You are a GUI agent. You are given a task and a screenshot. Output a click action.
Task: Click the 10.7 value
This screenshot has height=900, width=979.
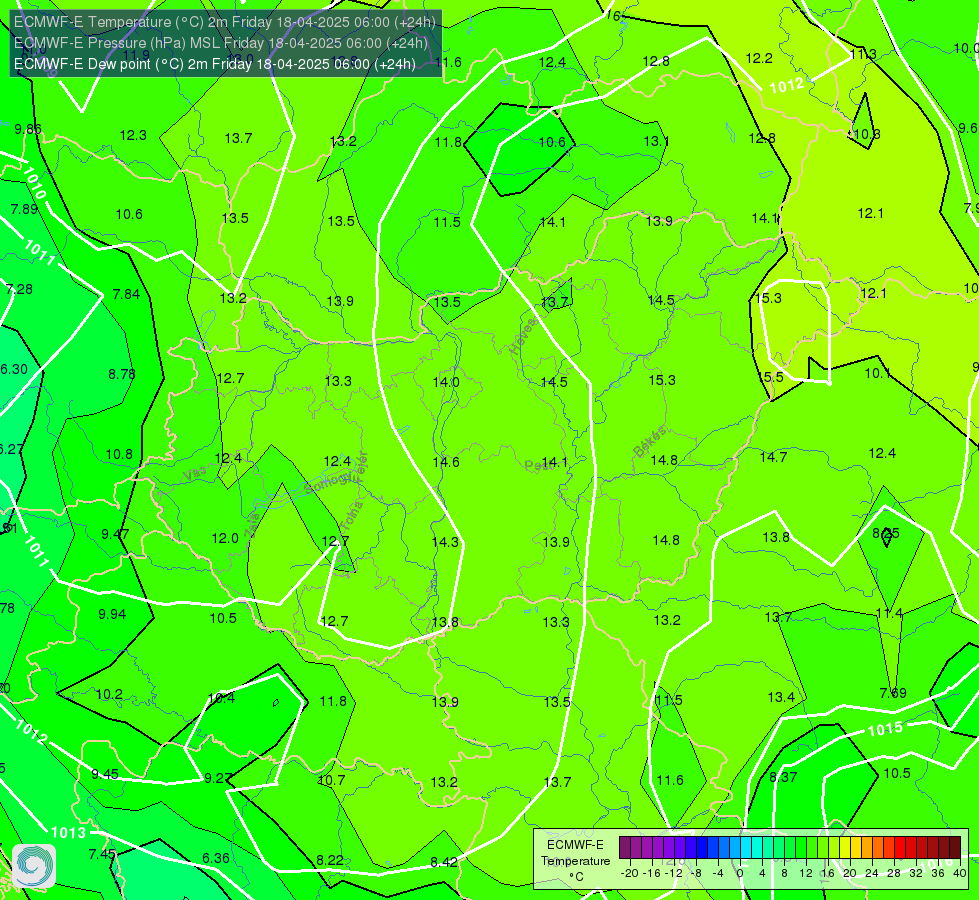click(x=331, y=780)
